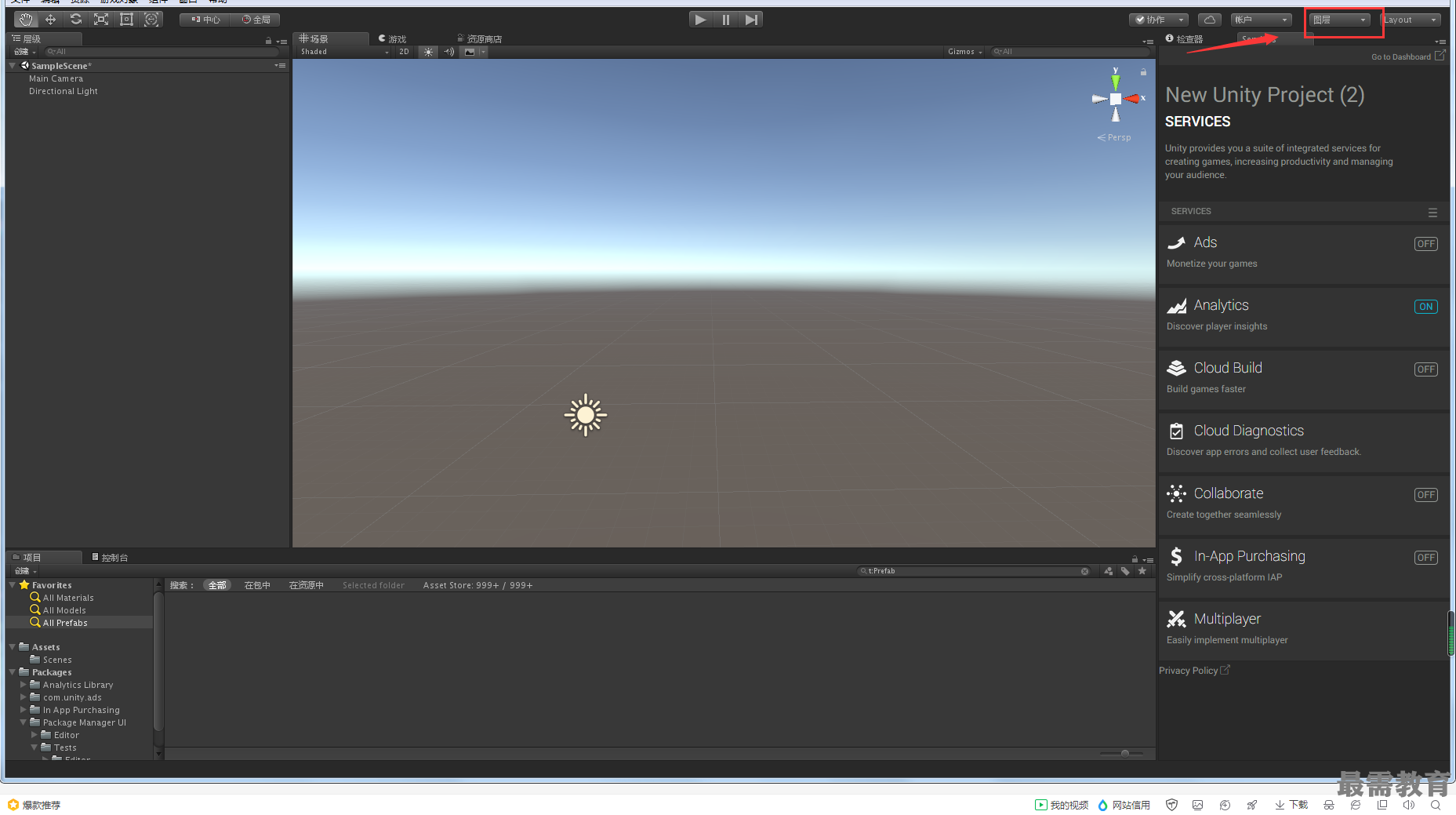This screenshot has width=1456, height=815.
Task: Collapse the SampleScene tree node
Action: [13, 66]
